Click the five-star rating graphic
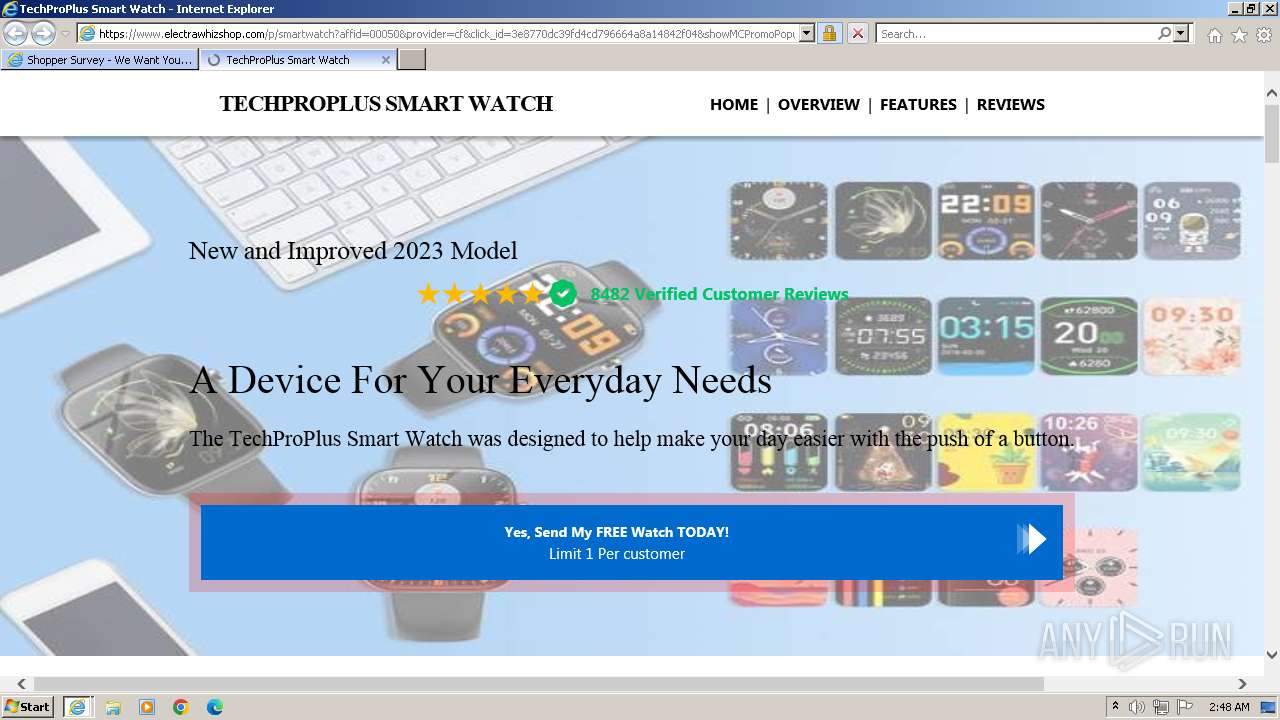Image resolution: width=1280 pixels, height=720 pixels. 481,294
